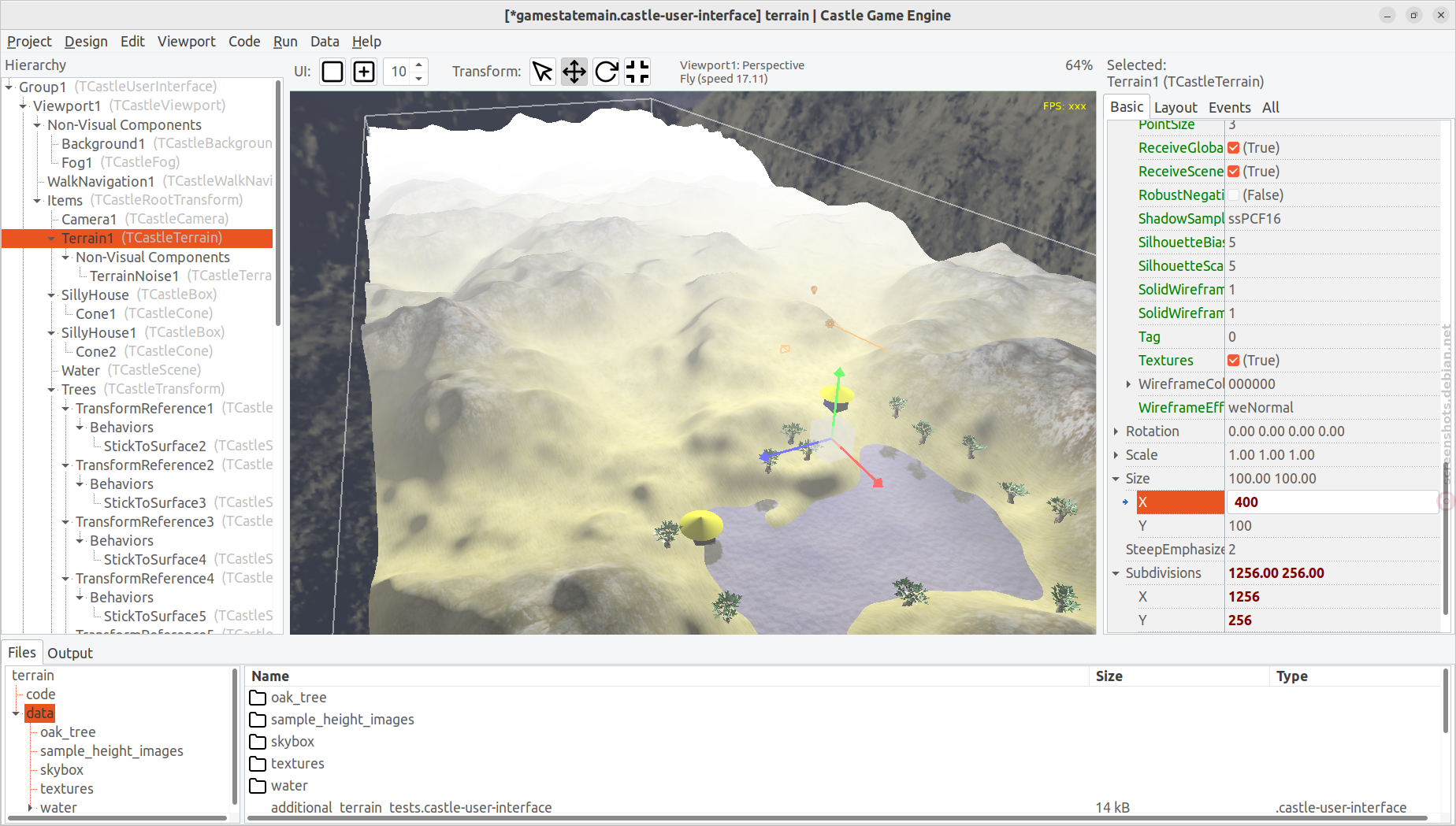1456x826 pixels.
Task: Switch to the Layout properties tab
Action: coord(1176,107)
